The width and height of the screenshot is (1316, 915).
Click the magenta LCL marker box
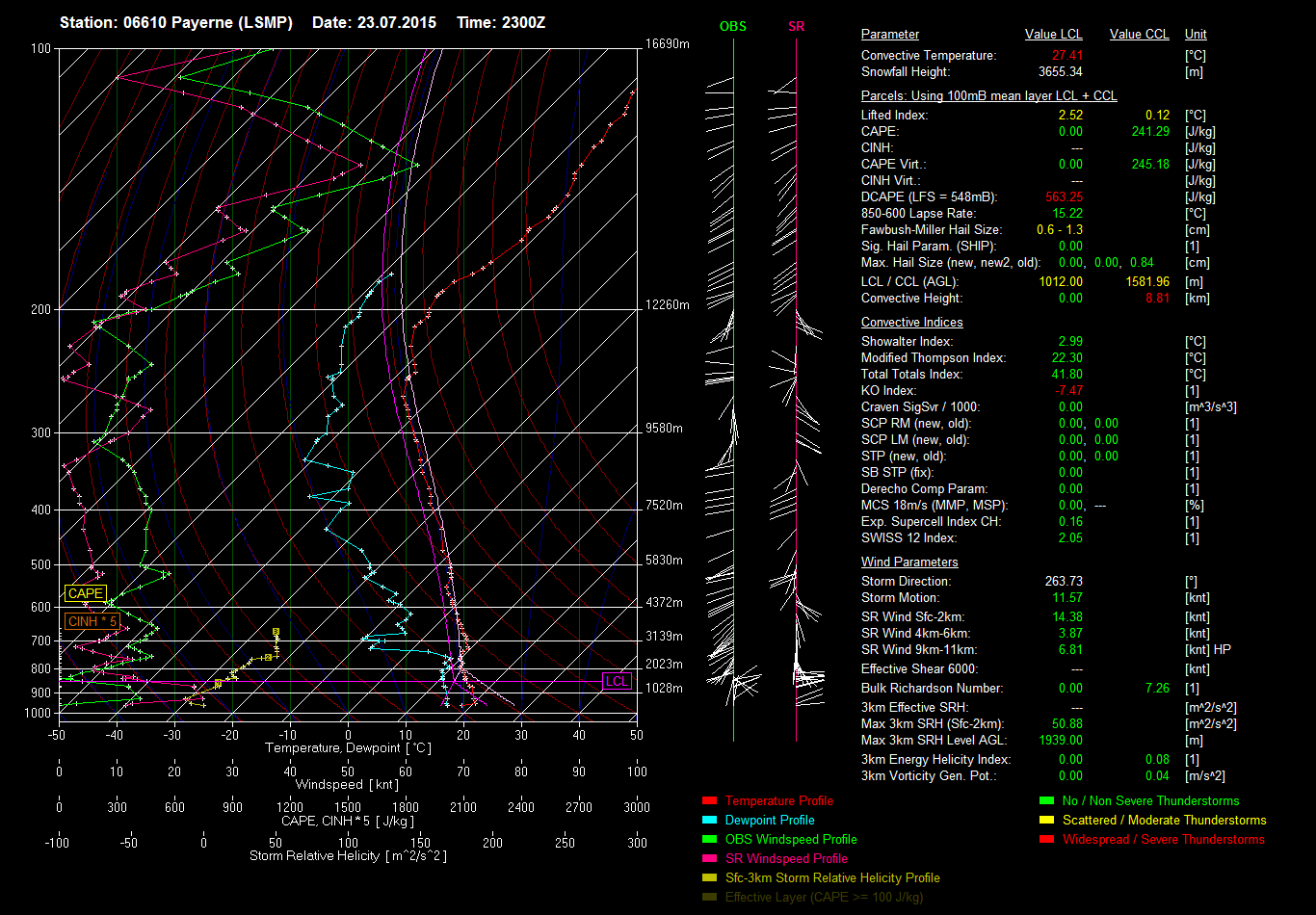click(x=617, y=681)
